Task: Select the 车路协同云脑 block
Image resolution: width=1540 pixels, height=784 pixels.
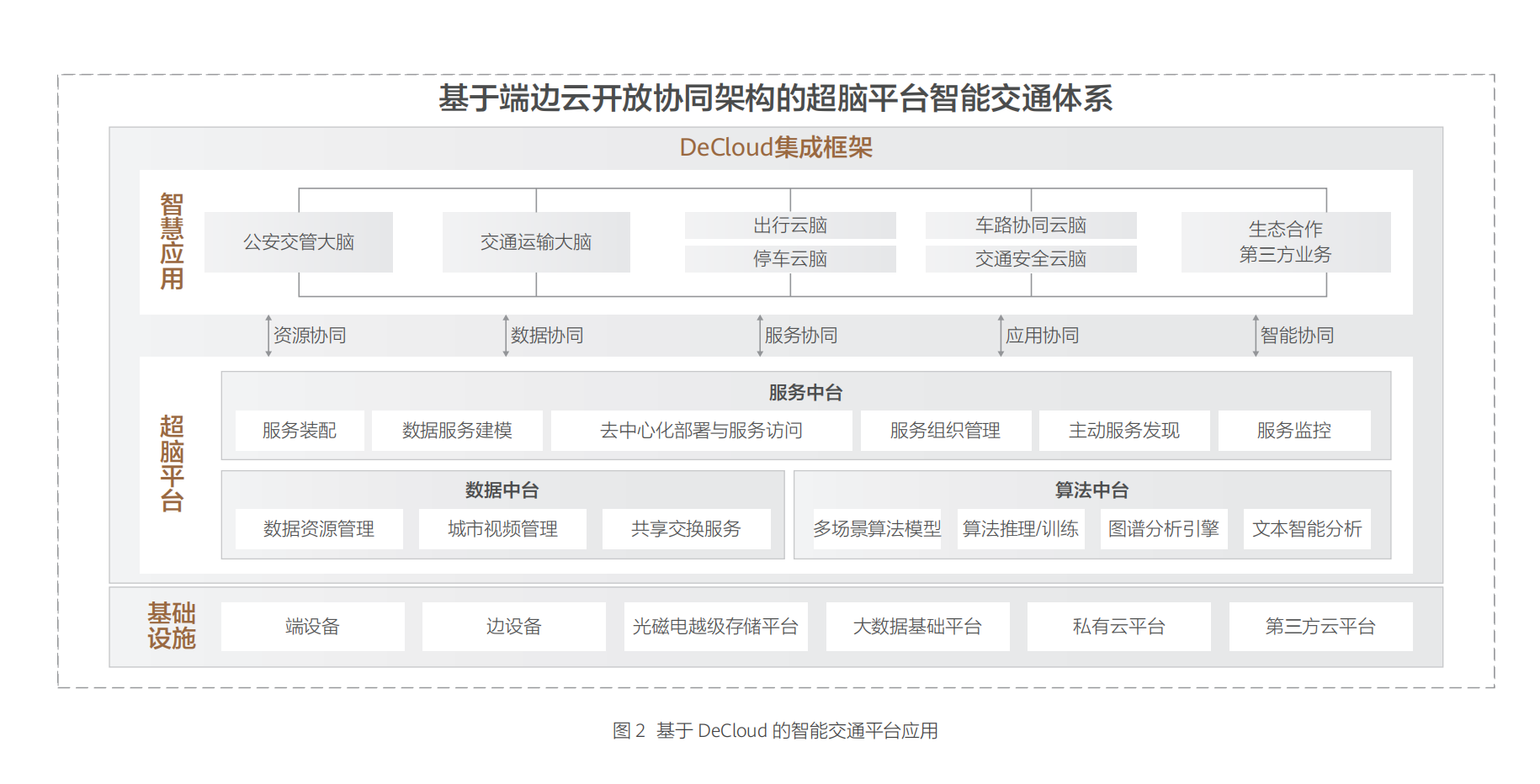Action: [1031, 225]
